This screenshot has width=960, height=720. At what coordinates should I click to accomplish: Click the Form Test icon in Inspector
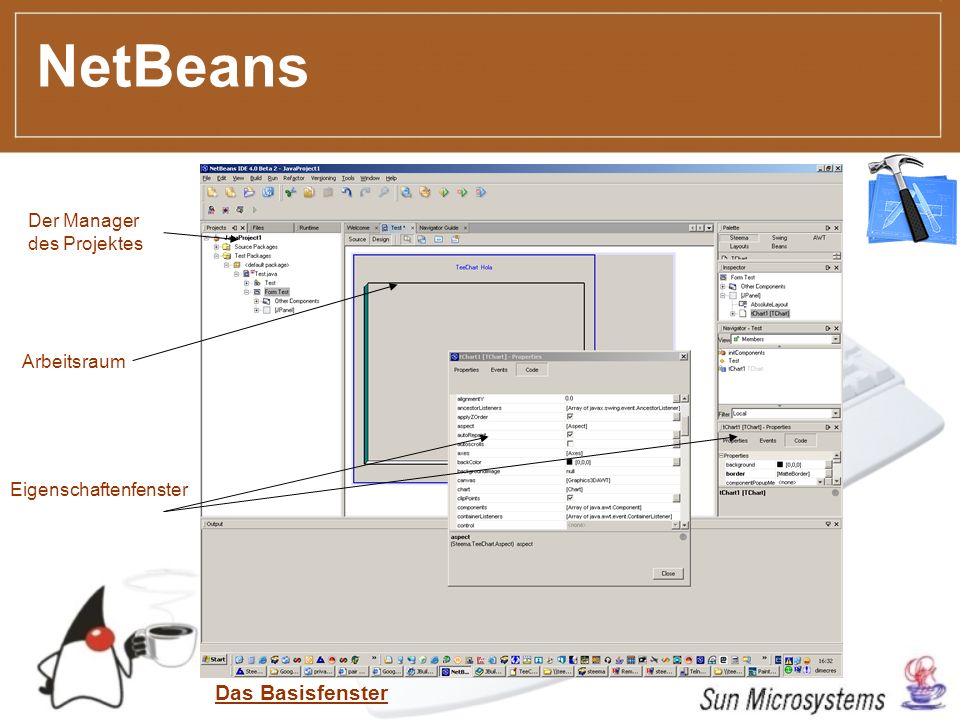(x=723, y=277)
